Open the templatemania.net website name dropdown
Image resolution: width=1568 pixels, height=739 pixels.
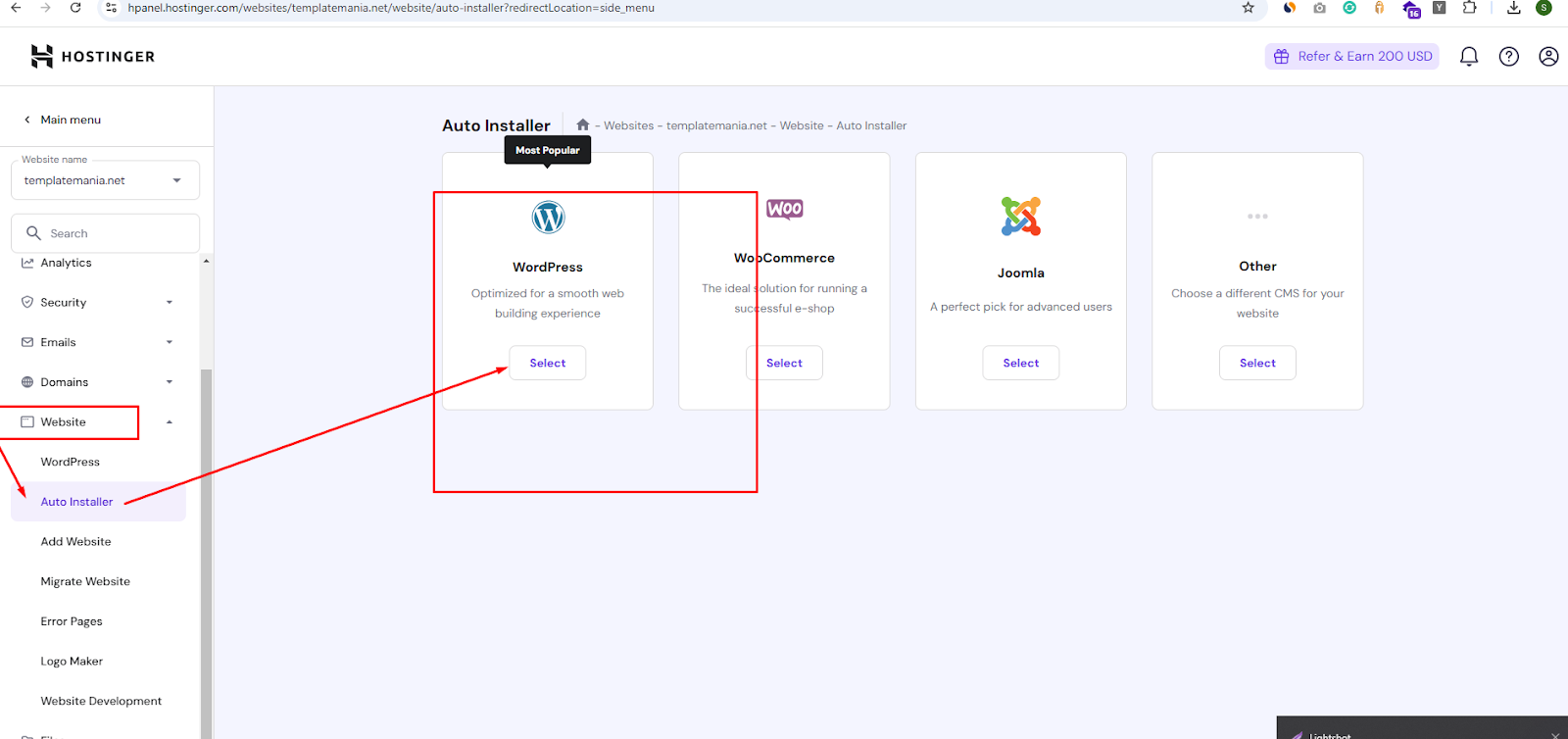click(x=105, y=180)
